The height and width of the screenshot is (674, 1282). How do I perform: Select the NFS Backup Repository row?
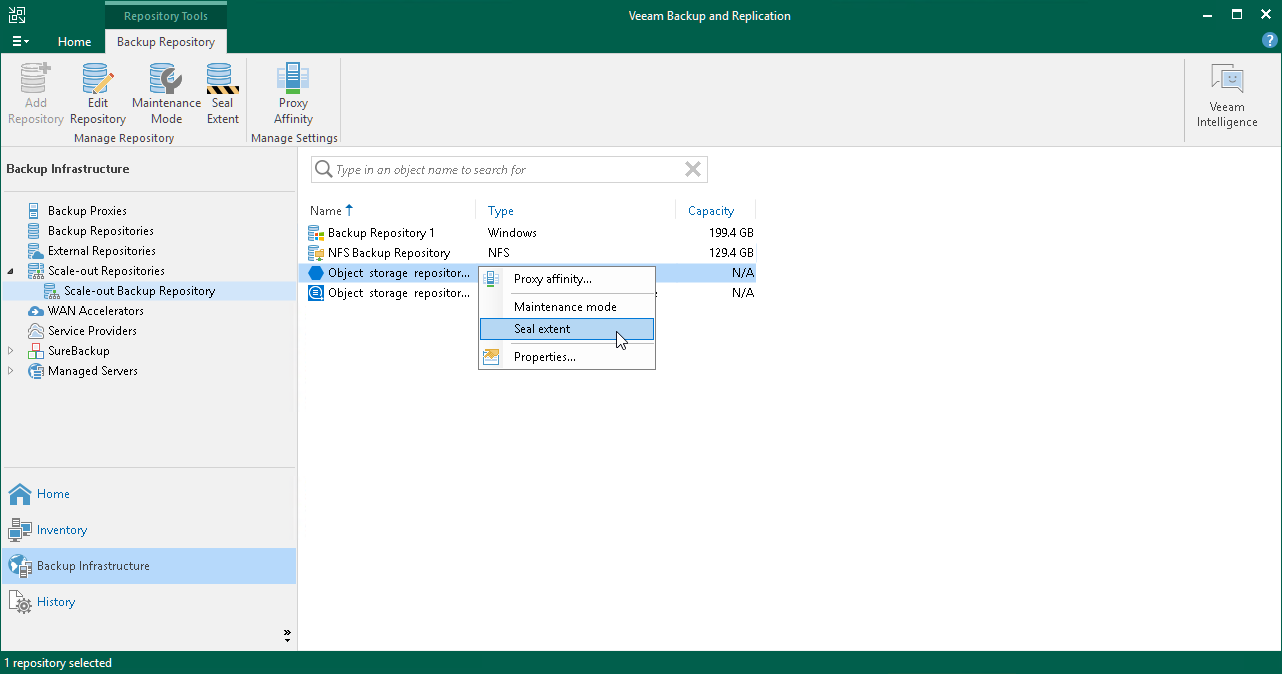389,253
